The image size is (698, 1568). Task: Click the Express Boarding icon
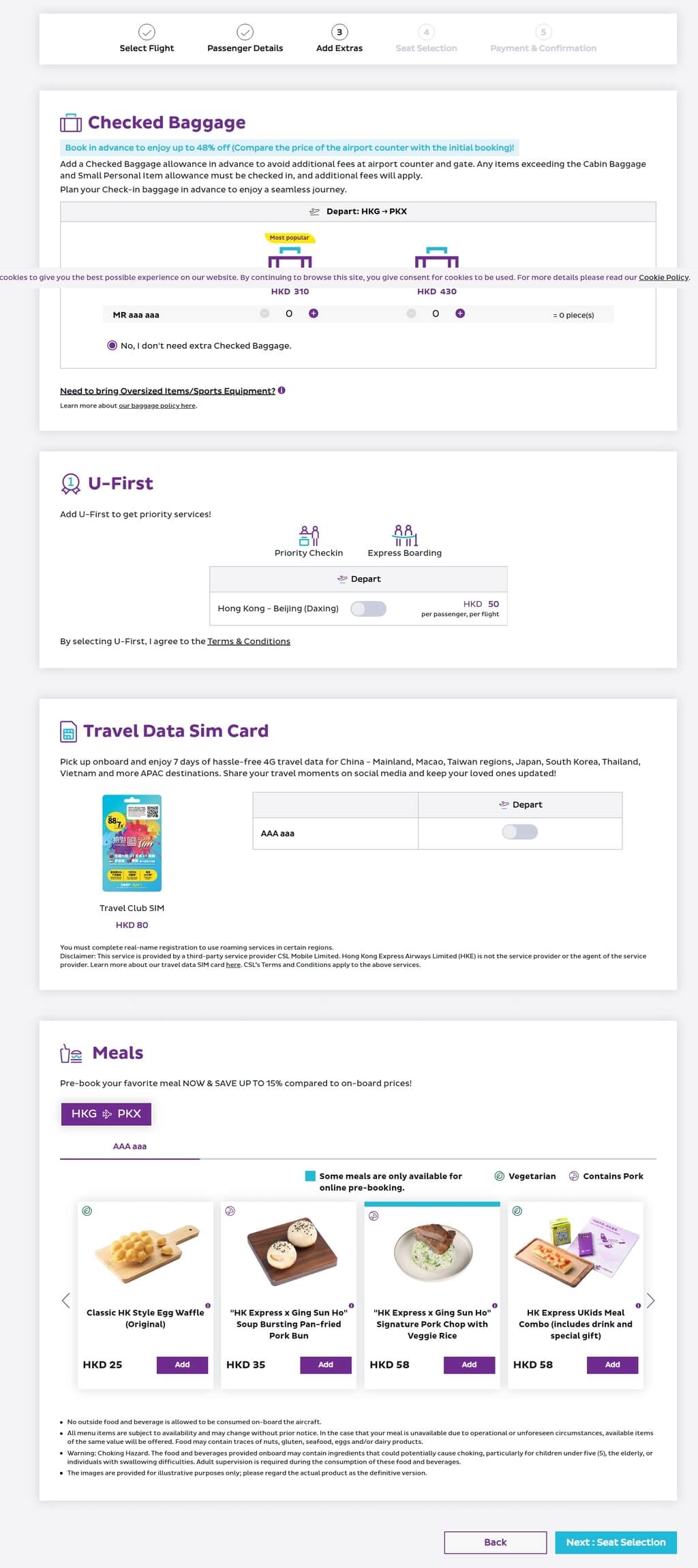[x=405, y=535]
